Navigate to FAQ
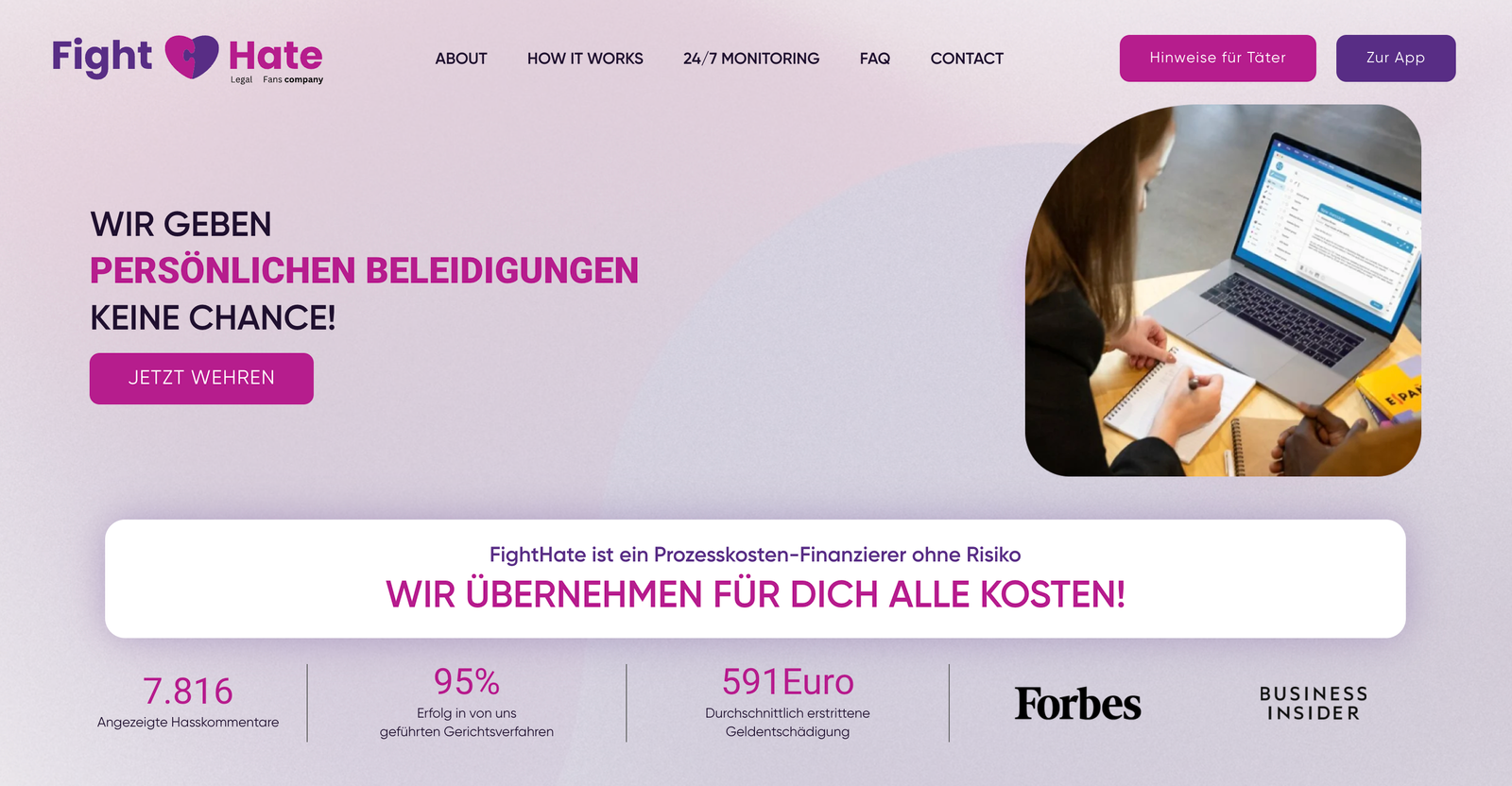The width and height of the screenshot is (1512, 786). click(x=875, y=59)
